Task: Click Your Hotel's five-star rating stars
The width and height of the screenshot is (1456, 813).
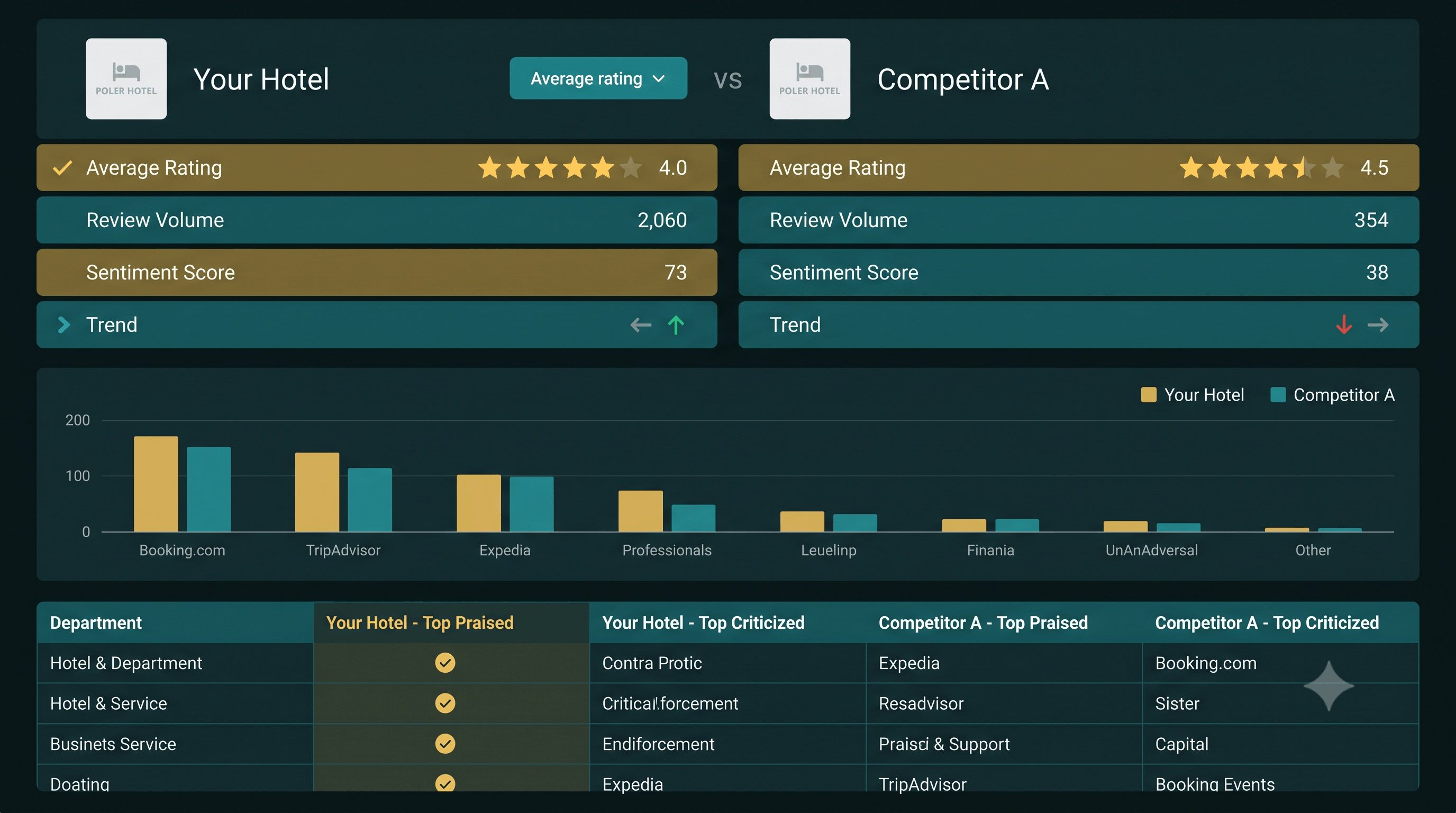Action: (560, 168)
